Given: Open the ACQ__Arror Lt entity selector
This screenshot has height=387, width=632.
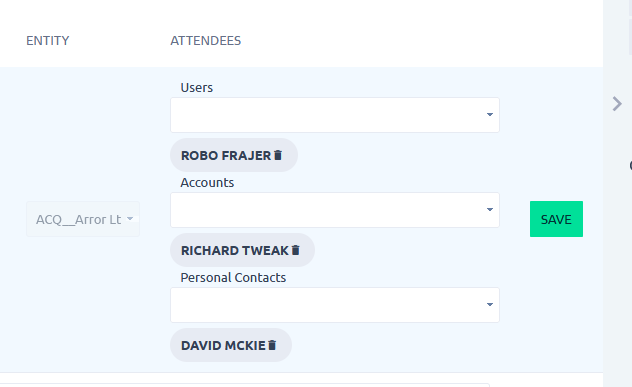Looking at the screenshot, I should 83,219.
